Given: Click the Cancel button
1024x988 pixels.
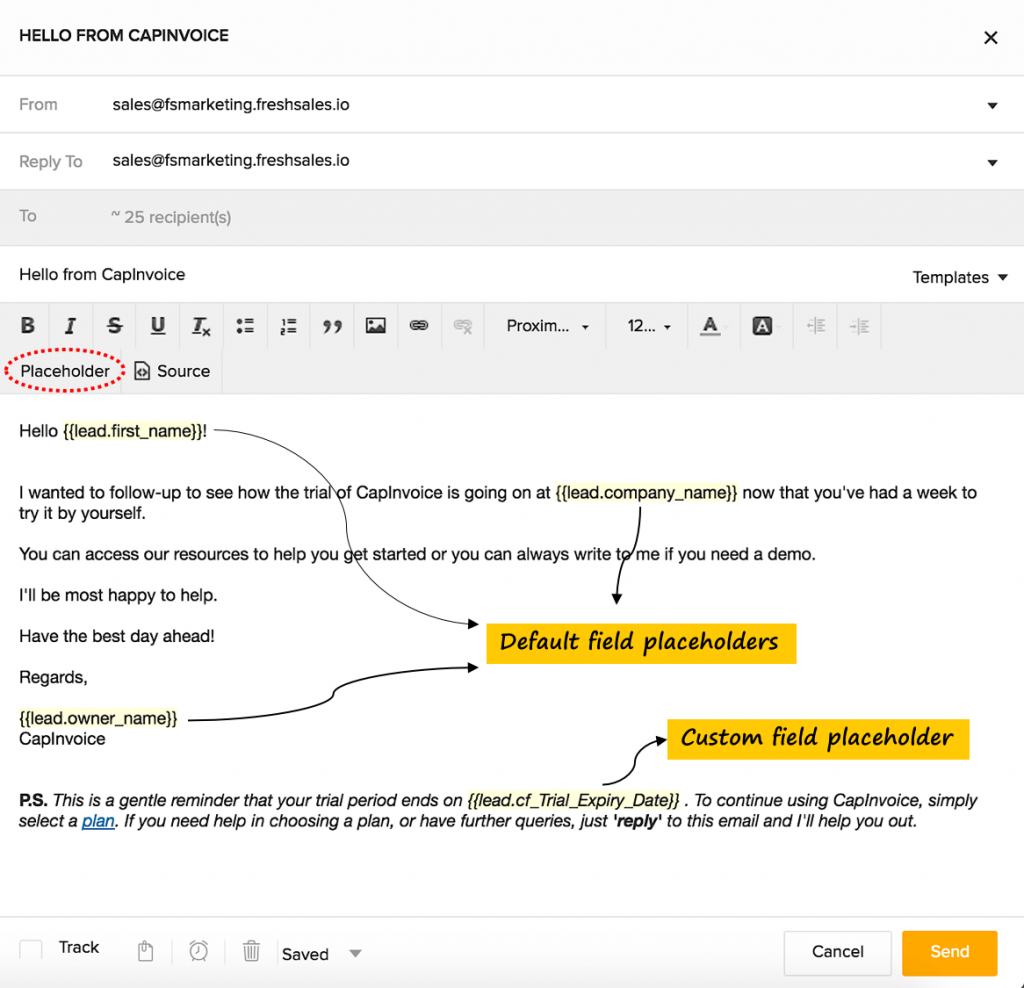Looking at the screenshot, I should click(837, 952).
